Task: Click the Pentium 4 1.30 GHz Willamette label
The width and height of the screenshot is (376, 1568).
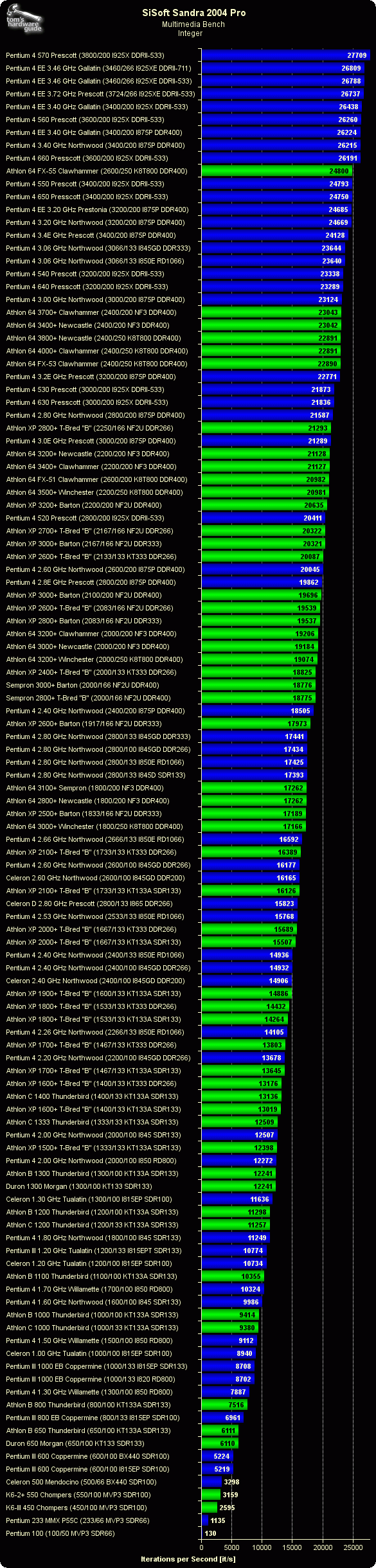Action: [89, 1392]
